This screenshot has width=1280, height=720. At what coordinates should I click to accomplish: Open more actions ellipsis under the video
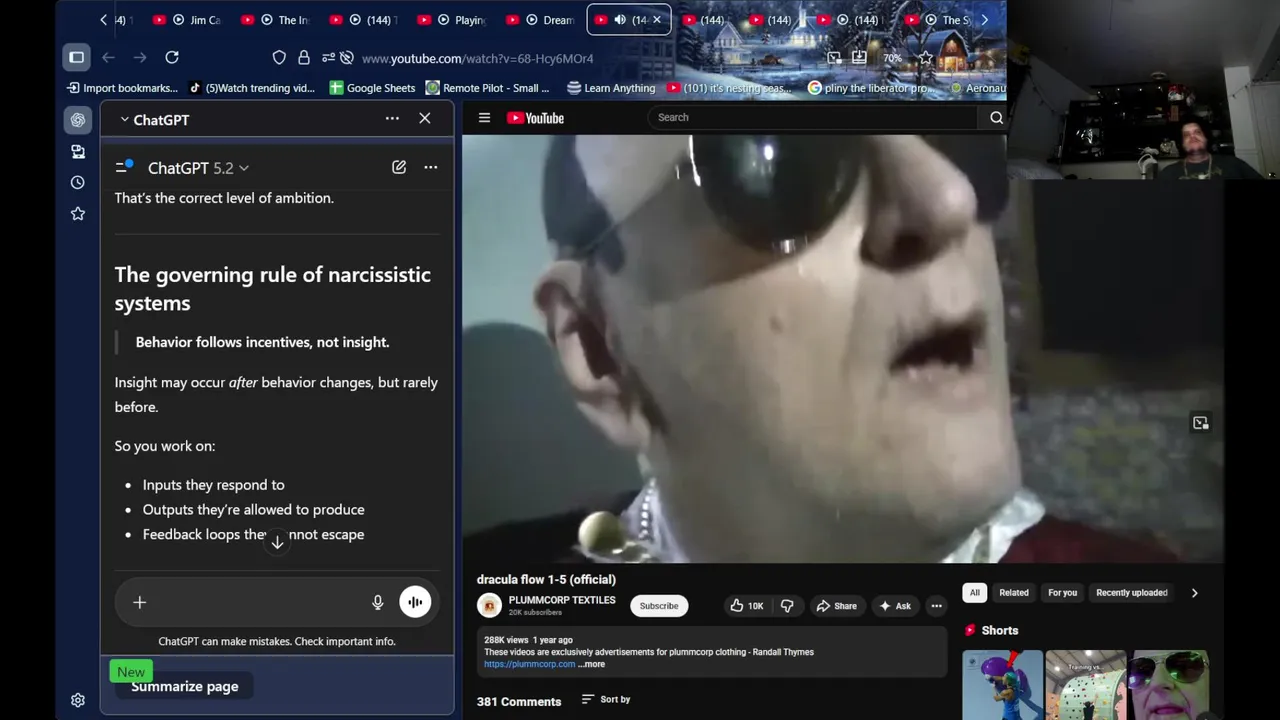pos(936,606)
